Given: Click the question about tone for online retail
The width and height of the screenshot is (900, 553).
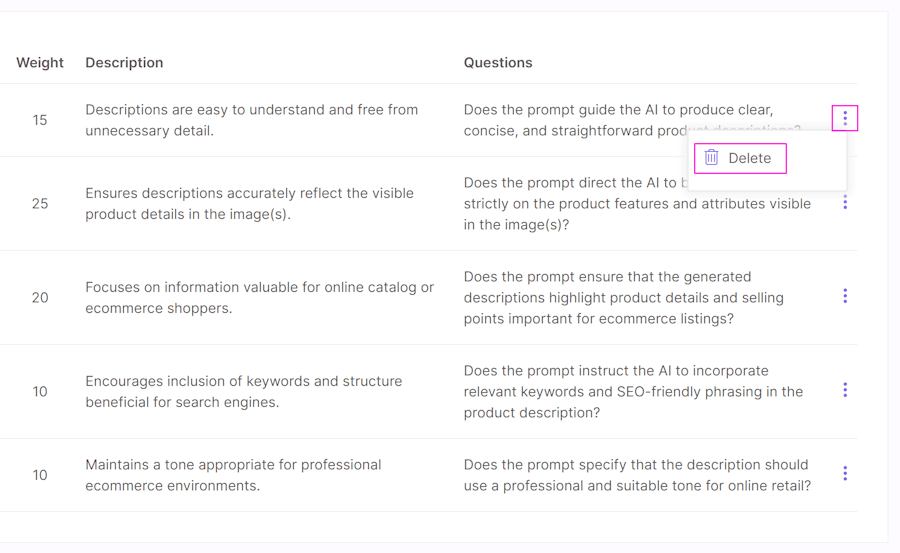Looking at the screenshot, I should click(x=637, y=475).
